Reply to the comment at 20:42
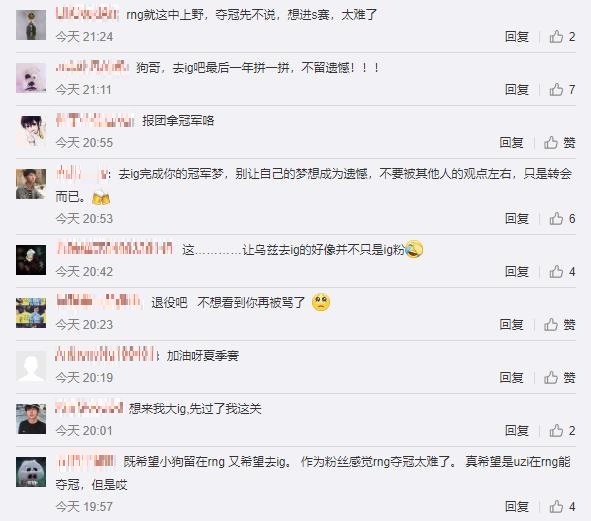 tap(517, 271)
